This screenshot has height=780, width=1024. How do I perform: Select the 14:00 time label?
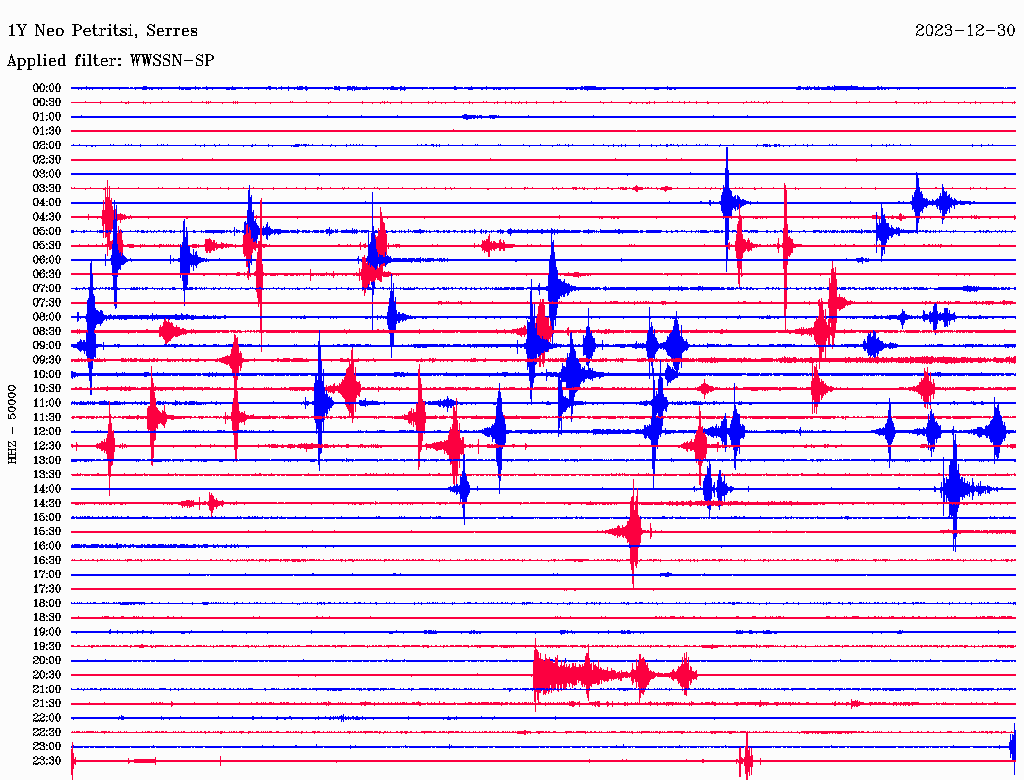tap(47, 489)
